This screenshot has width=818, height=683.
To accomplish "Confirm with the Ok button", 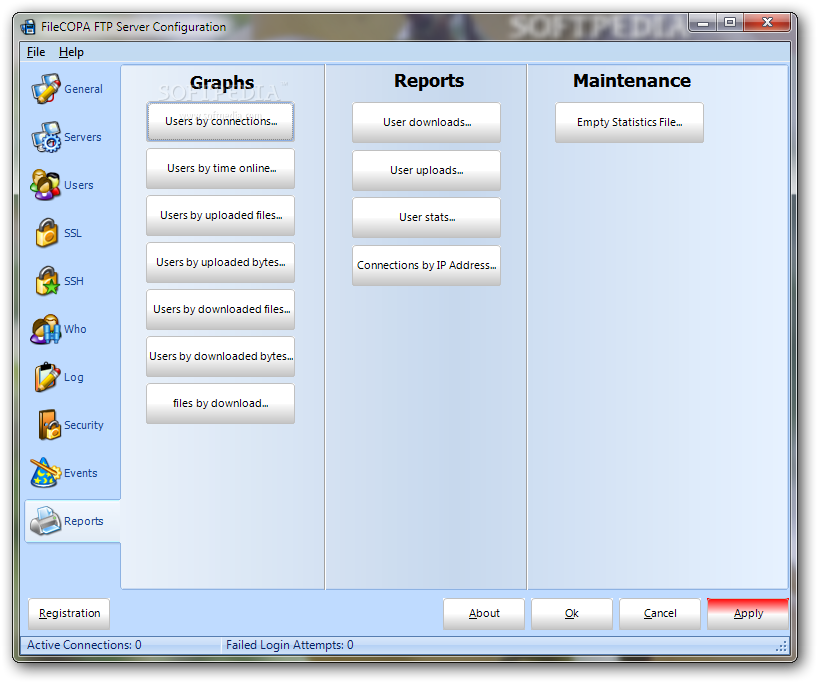I will (572, 614).
